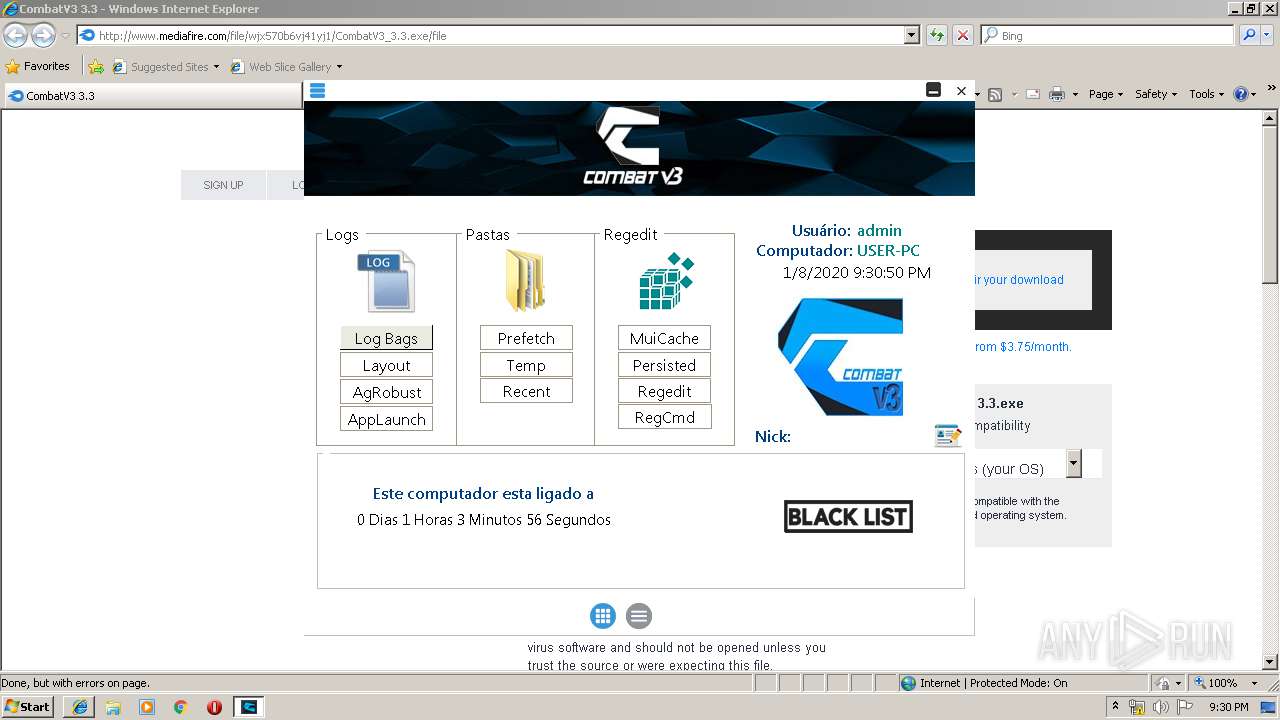The width and height of the screenshot is (1280, 720).
Task: Click the volume speaker tray icon
Action: coord(1161,707)
